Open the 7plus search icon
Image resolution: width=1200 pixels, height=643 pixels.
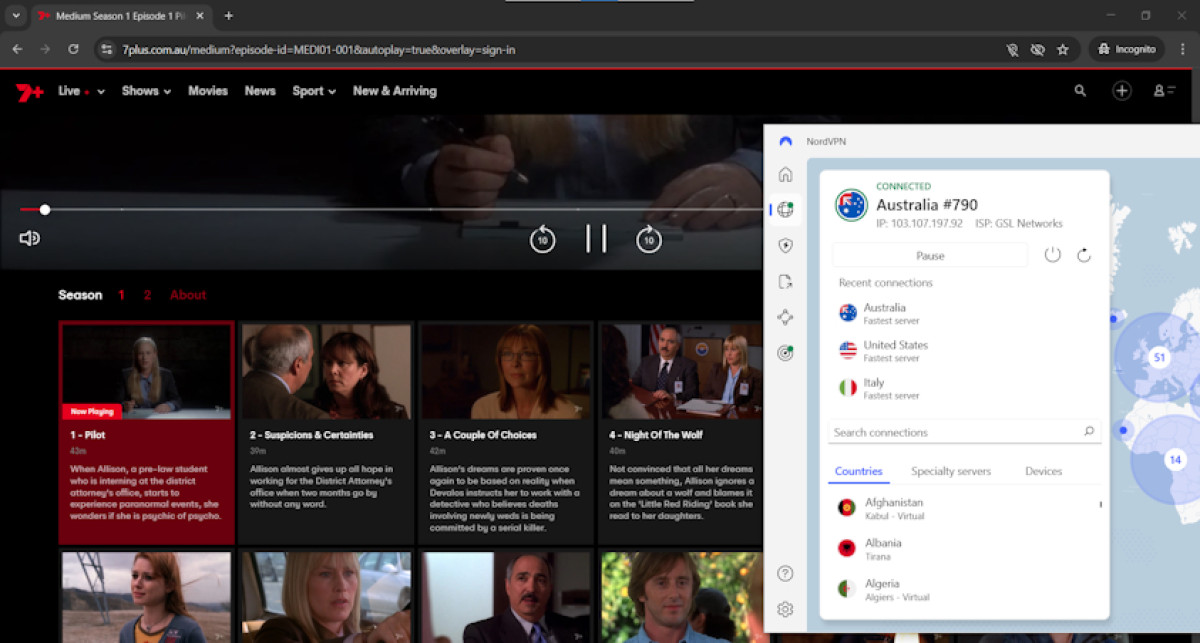[1080, 91]
